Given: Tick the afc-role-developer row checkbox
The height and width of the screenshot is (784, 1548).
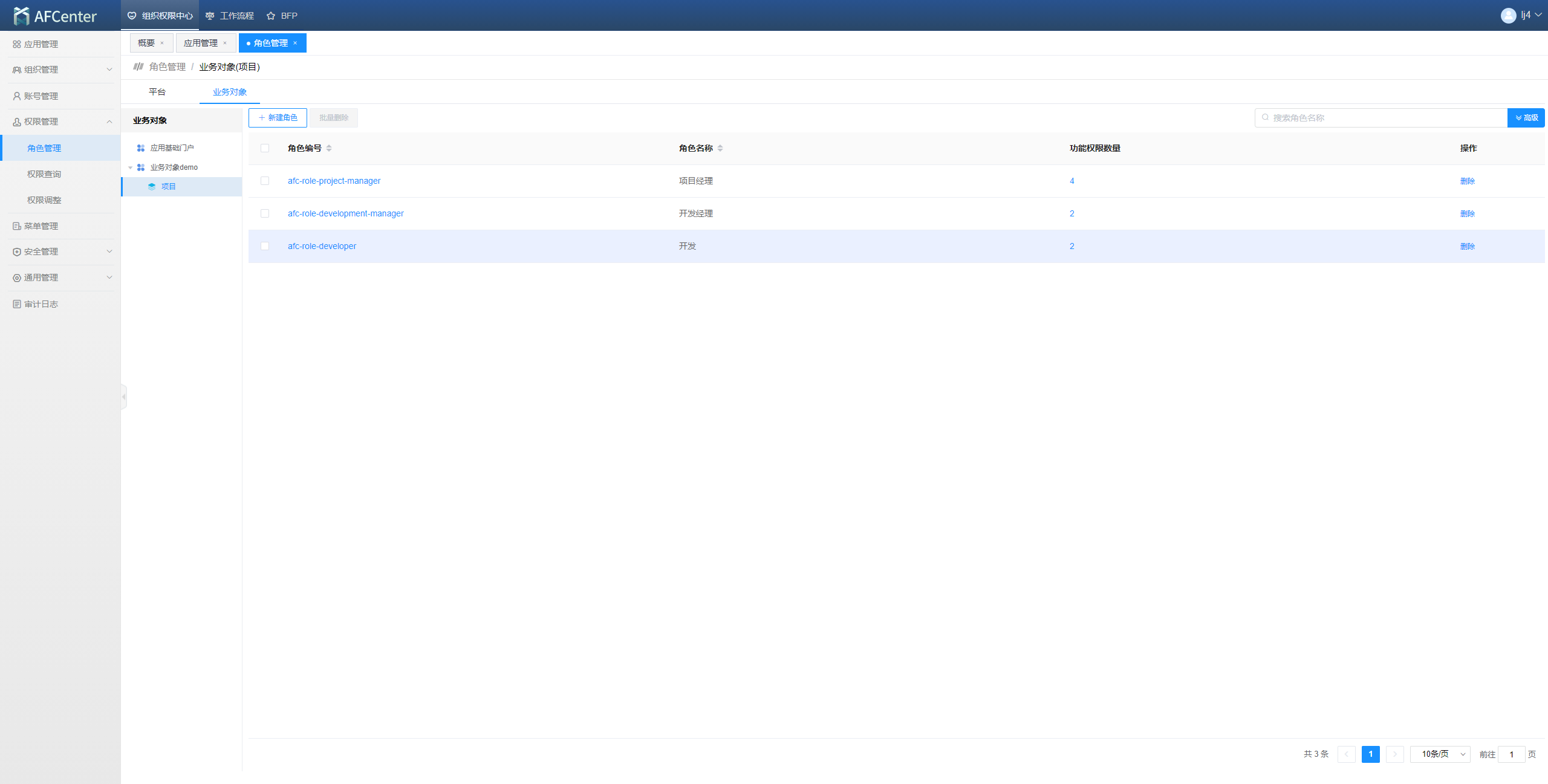Looking at the screenshot, I should coord(265,246).
